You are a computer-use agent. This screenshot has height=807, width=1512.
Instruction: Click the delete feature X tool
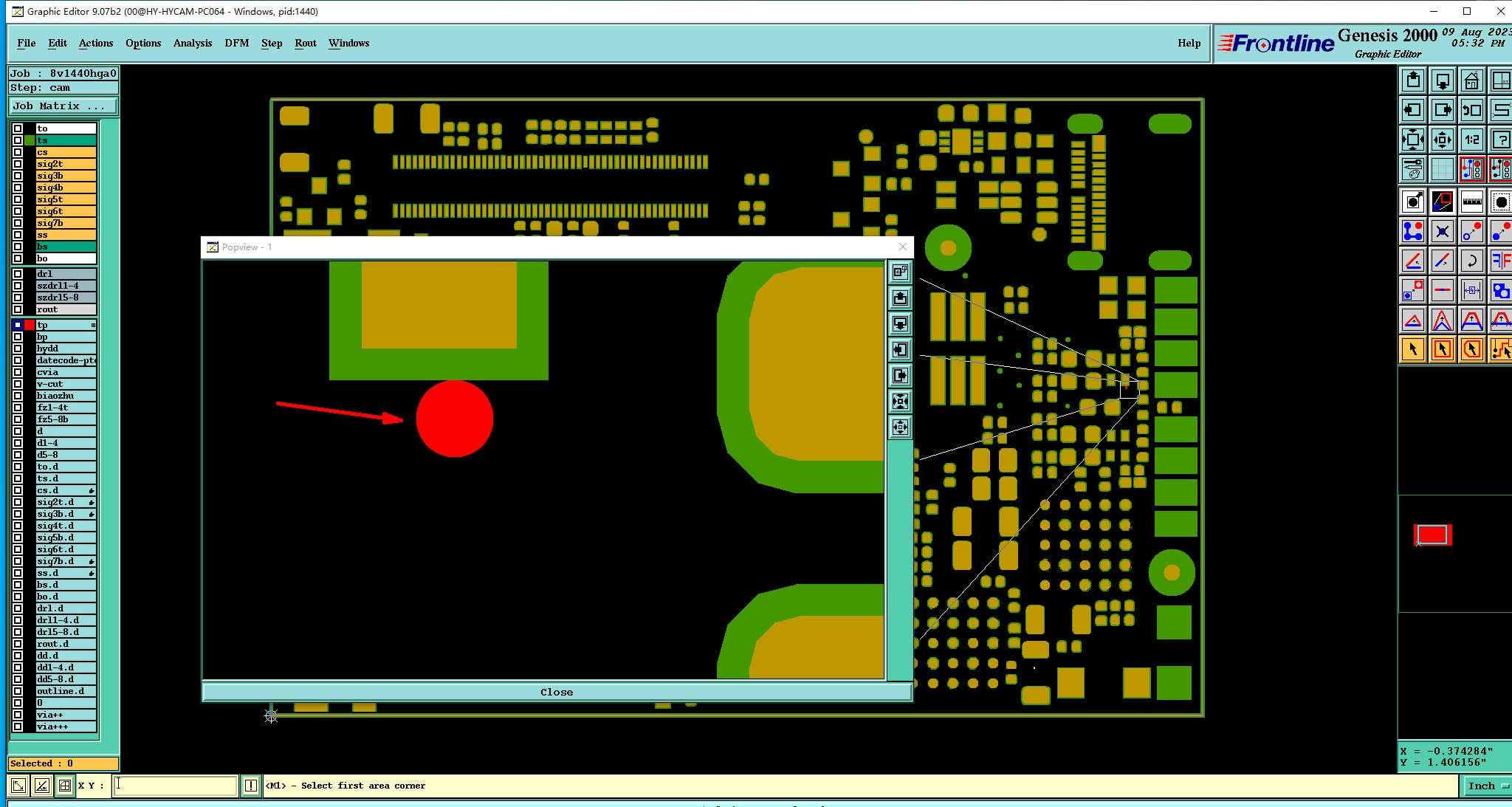(1442, 231)
